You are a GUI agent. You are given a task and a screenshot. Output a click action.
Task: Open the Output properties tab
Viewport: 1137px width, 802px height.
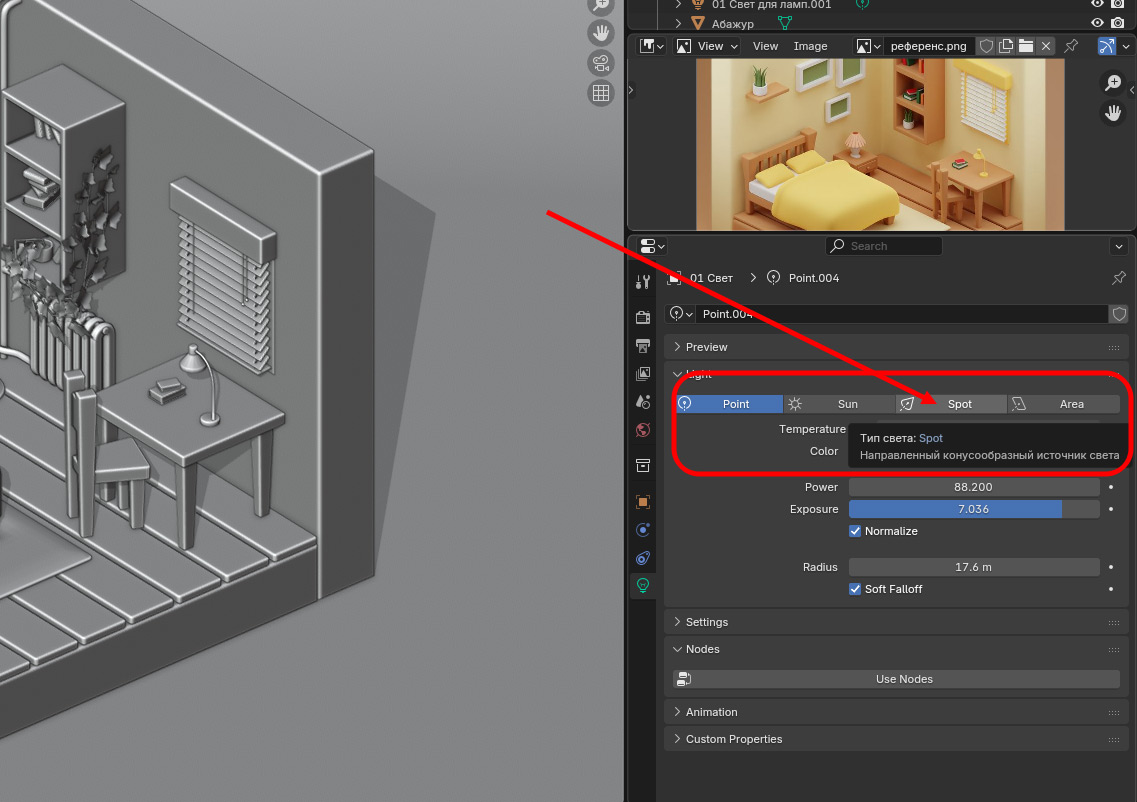[x=643, y=346]
